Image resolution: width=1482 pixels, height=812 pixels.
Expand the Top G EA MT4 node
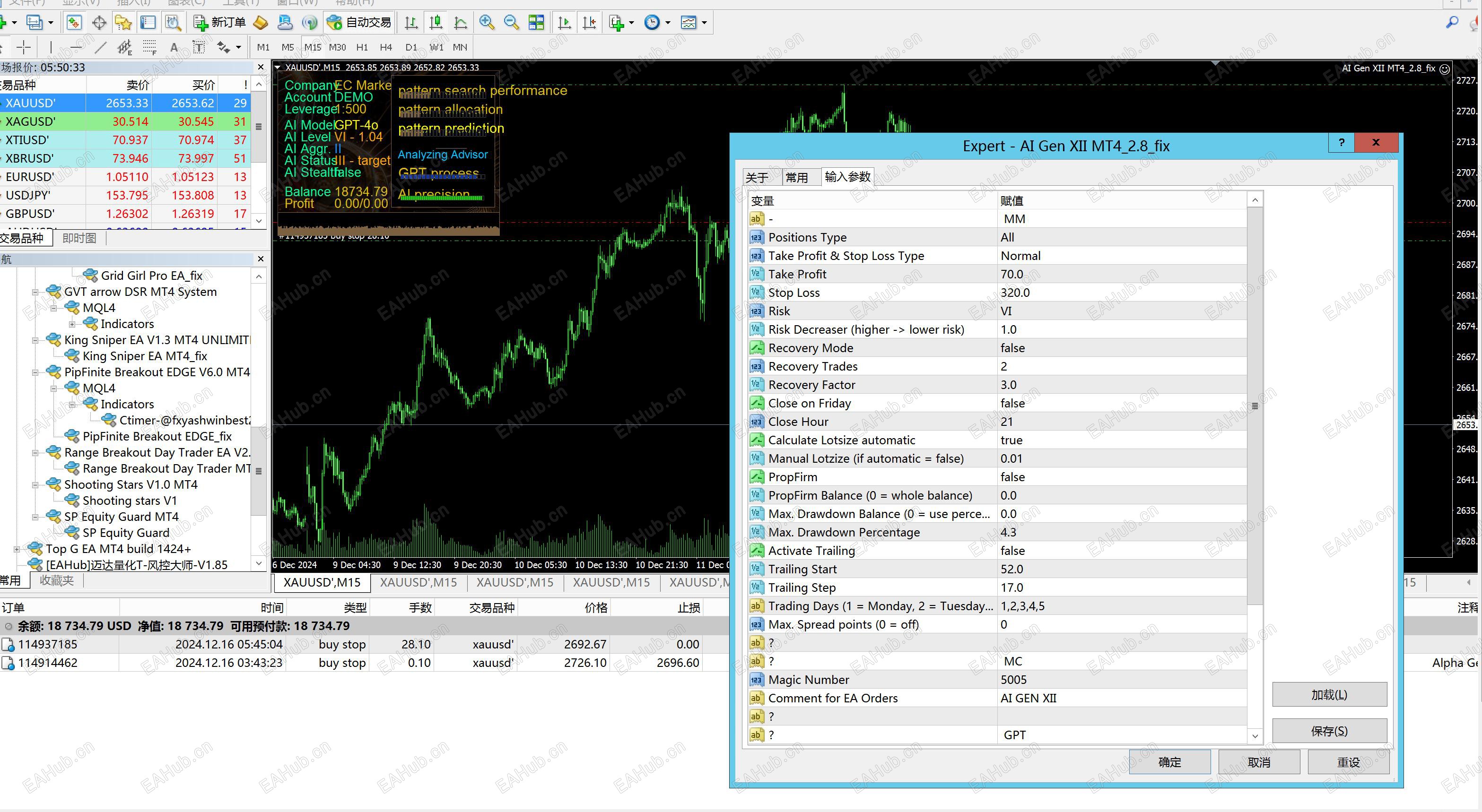click(x=17, y=549)
